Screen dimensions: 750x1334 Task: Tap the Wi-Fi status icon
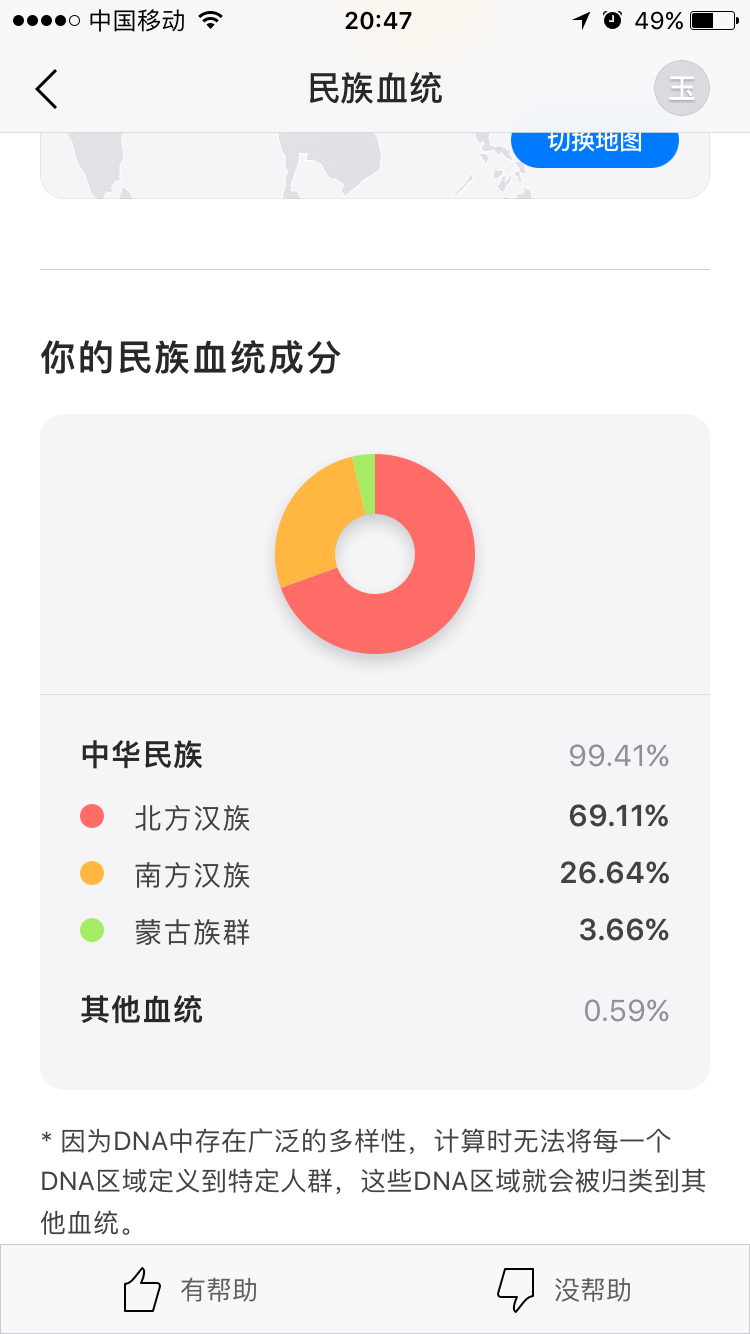point(210,21)
